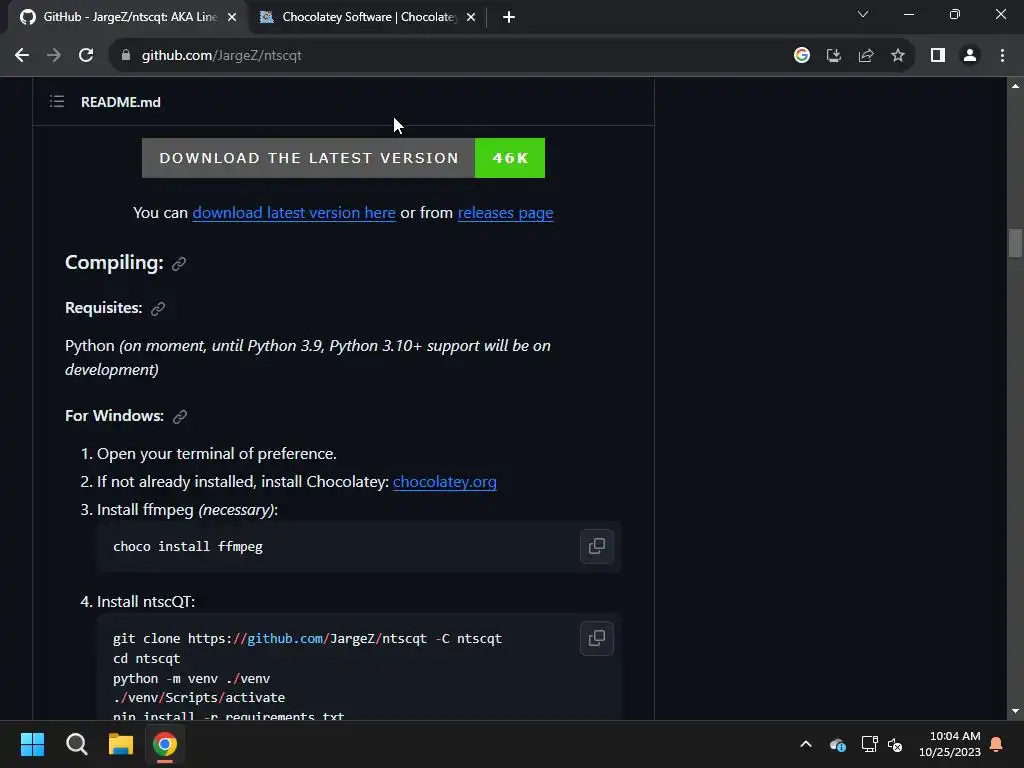Share this page icon
This screenshot has height=768, width=1024.
coord(866,56)
